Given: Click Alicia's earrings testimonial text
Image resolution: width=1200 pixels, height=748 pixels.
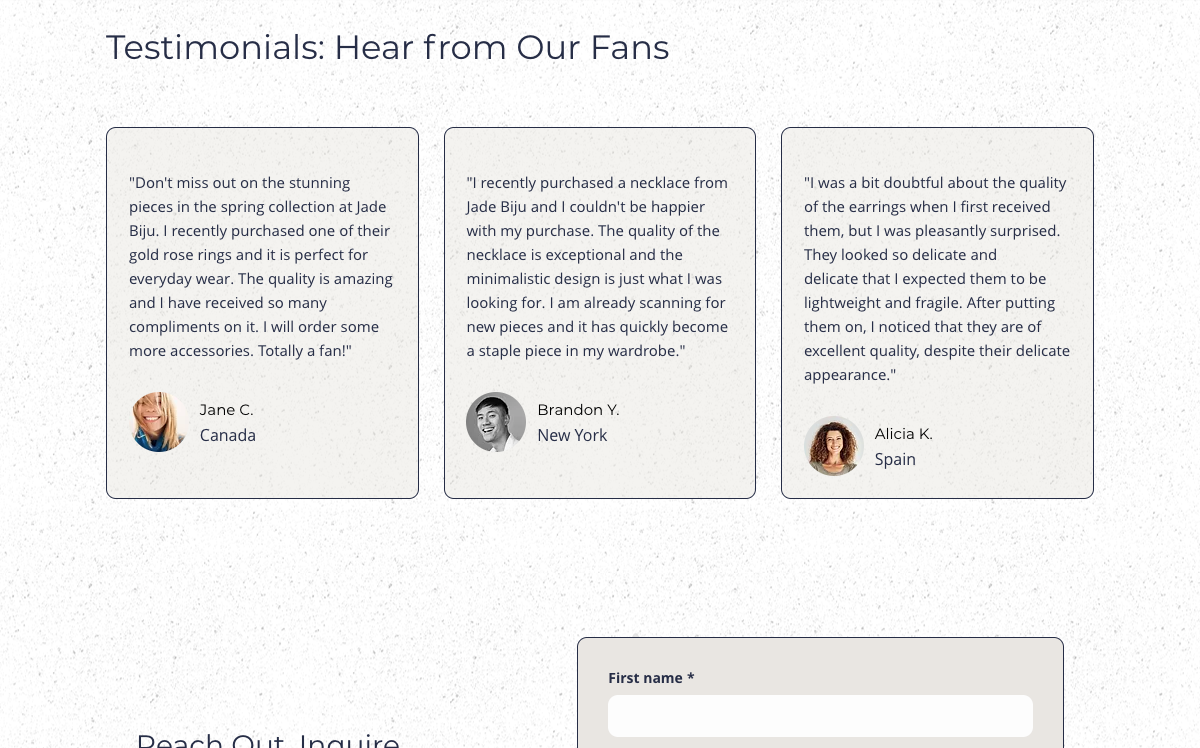Looking at the screenshot, I should [937, 279].
